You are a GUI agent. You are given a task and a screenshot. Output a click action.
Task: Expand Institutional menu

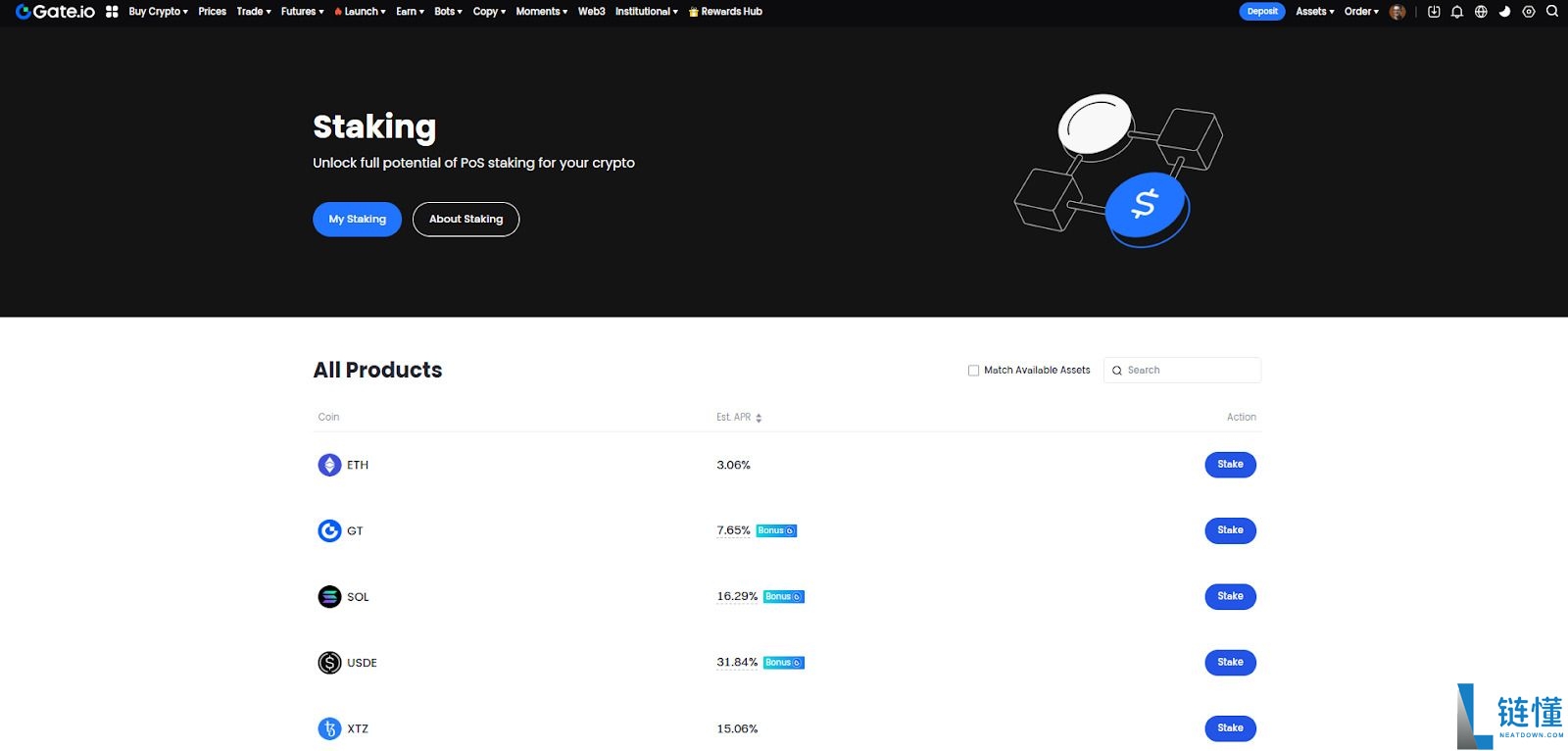647,12
